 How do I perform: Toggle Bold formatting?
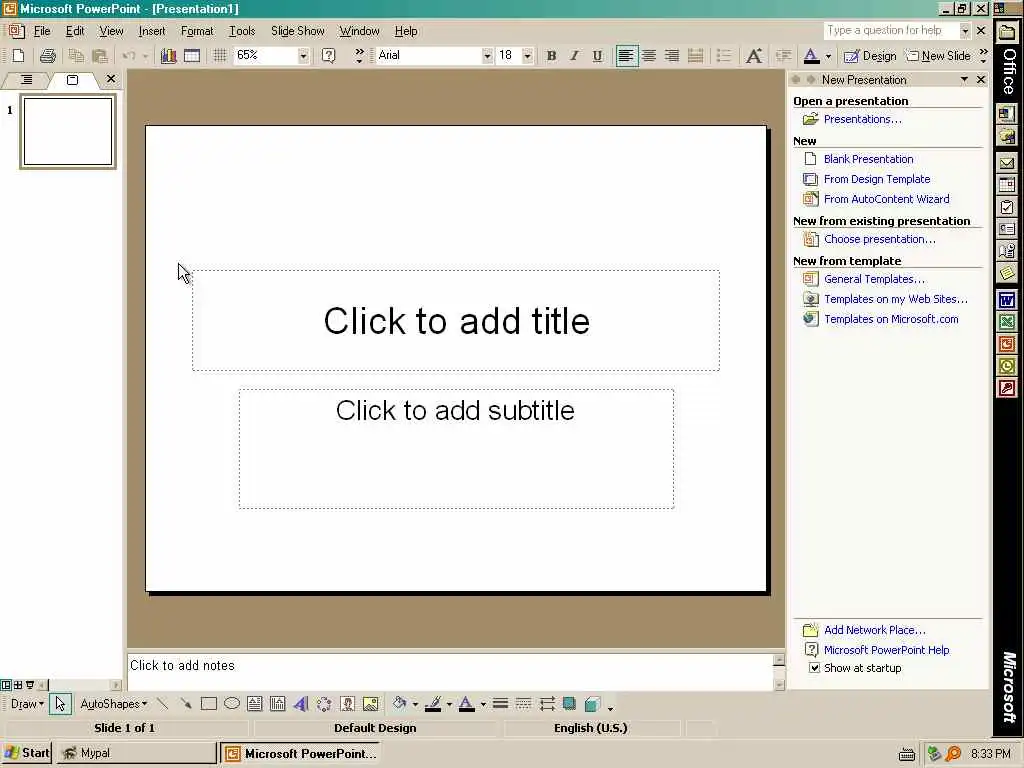551,56
